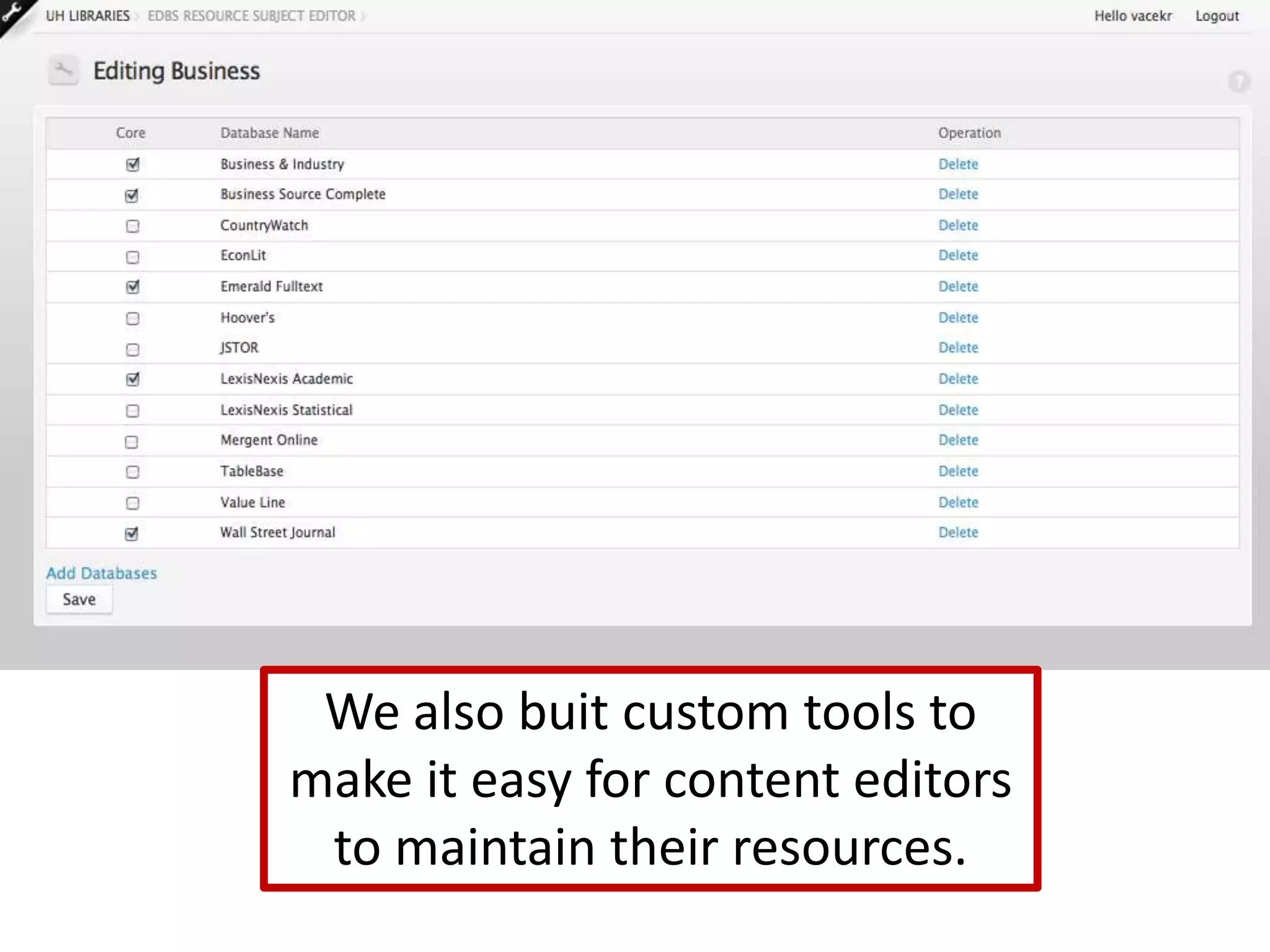
Task: Uncheck Core for Business & Industry
Action: tap(132, 164)
